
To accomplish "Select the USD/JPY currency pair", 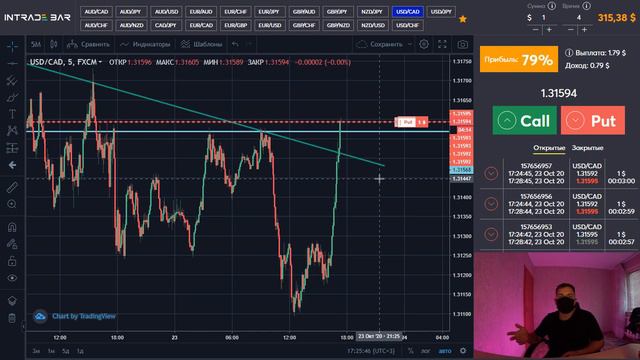I will click(442, 12).
